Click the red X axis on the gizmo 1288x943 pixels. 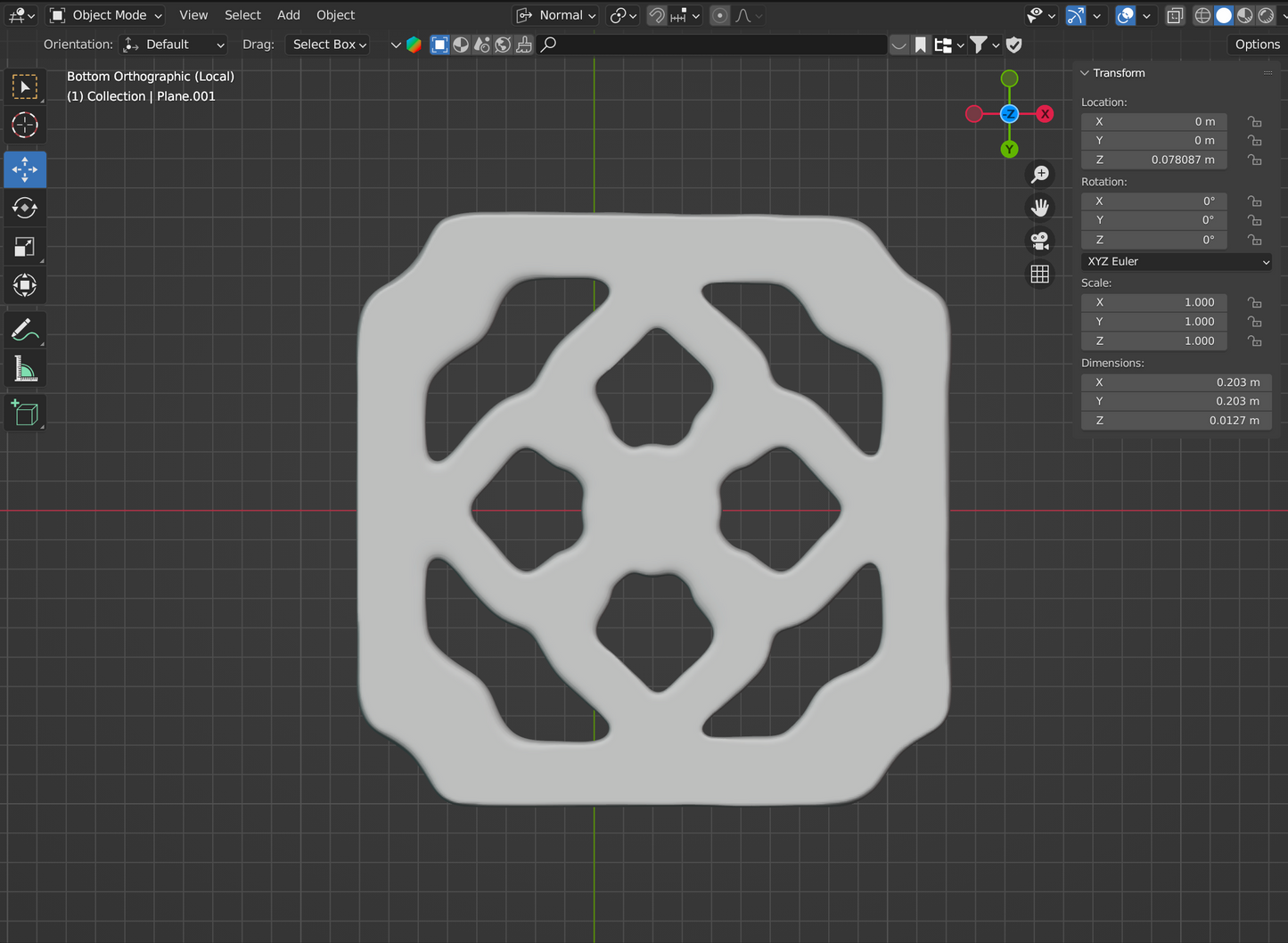1045,114
